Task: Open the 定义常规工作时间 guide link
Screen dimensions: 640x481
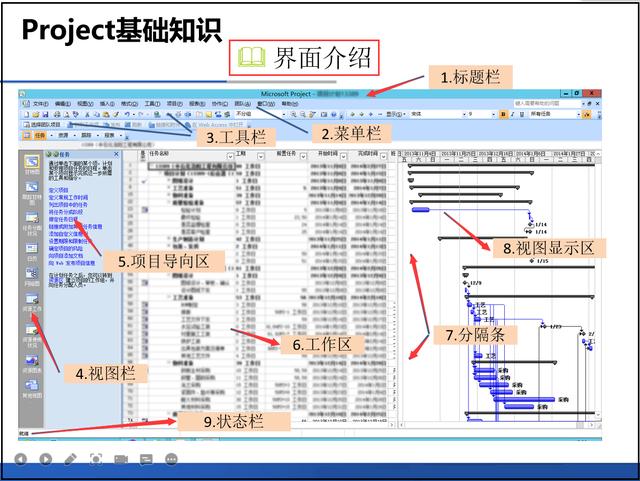Action: (68, 197)
